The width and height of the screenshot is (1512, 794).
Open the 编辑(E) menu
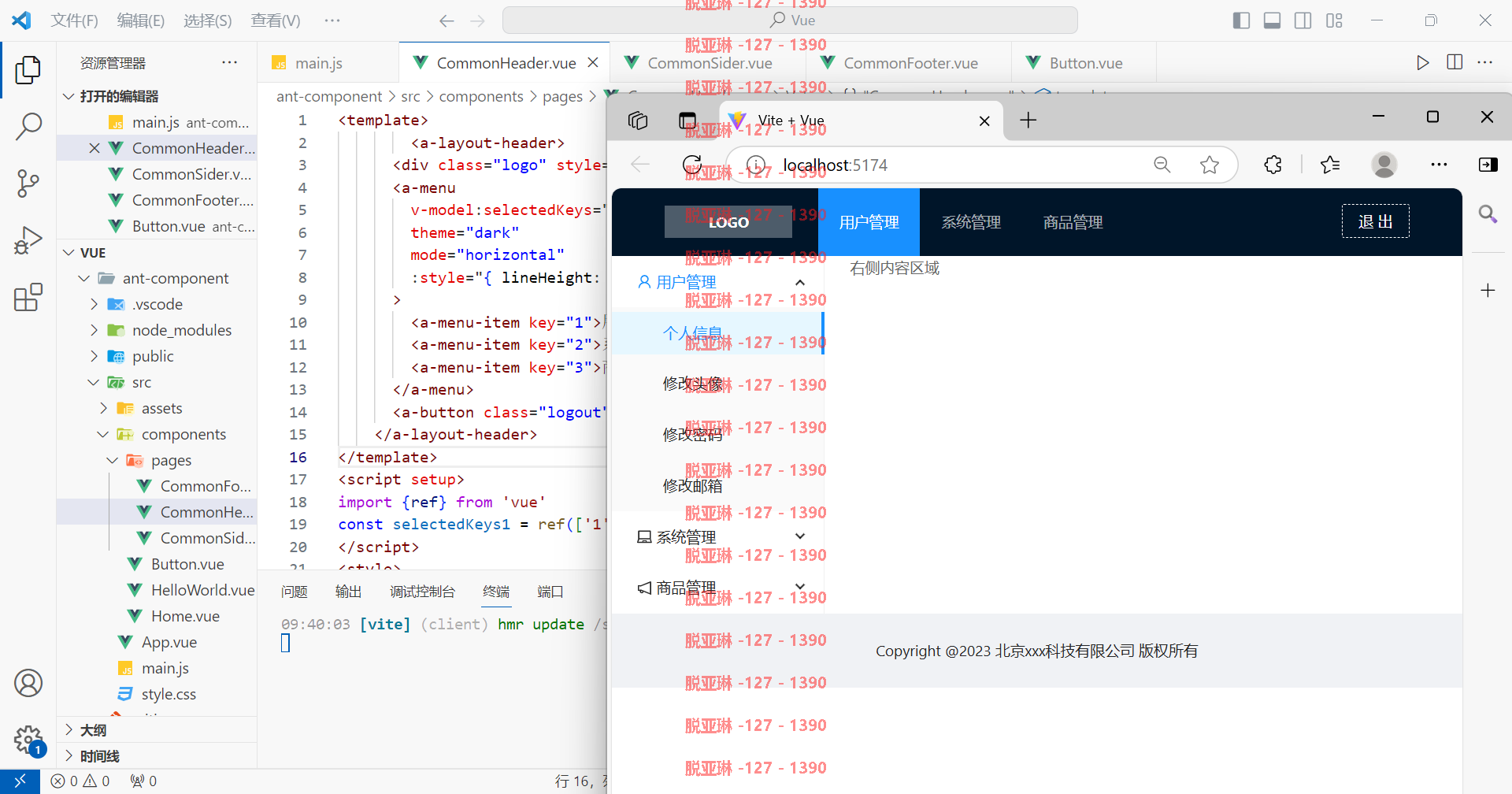[141, 20]
